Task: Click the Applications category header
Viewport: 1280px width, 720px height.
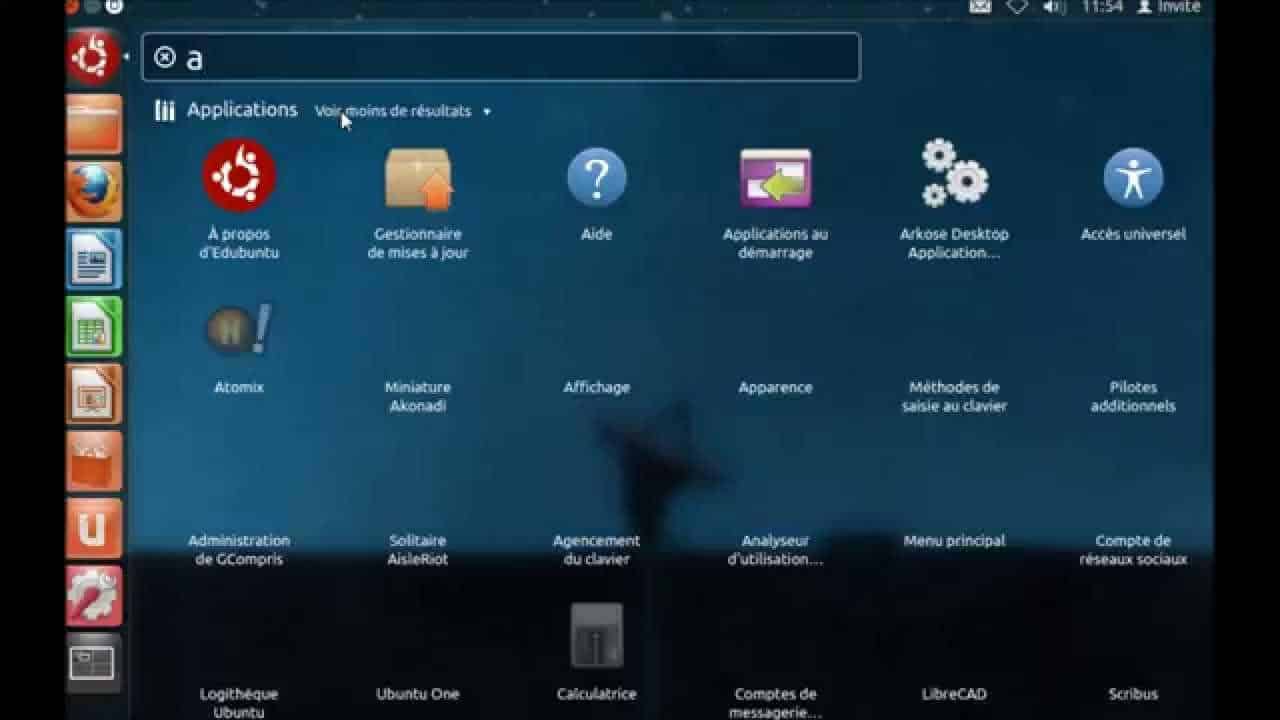Action: click(x=242, y=110)
